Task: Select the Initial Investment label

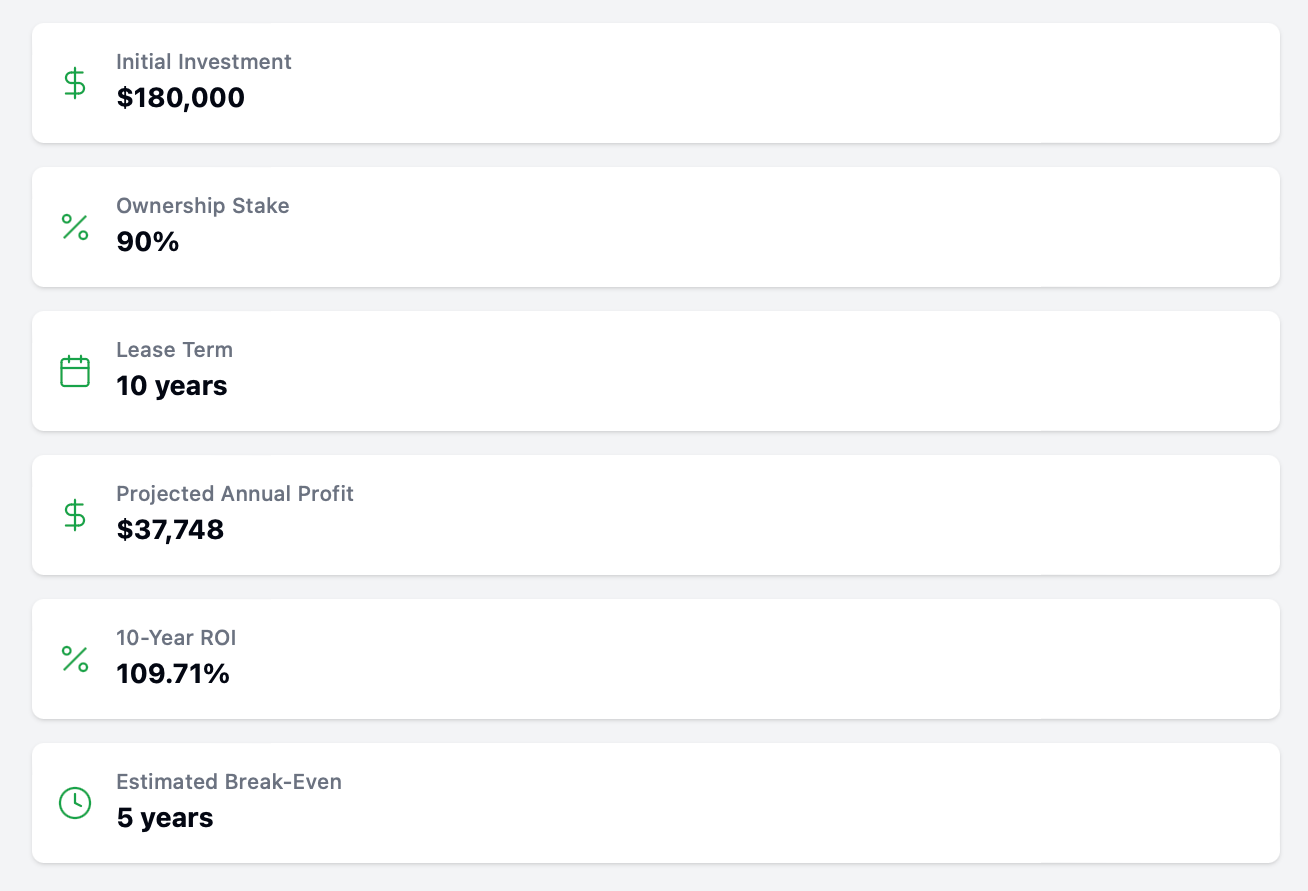Action: click(204, 61)
